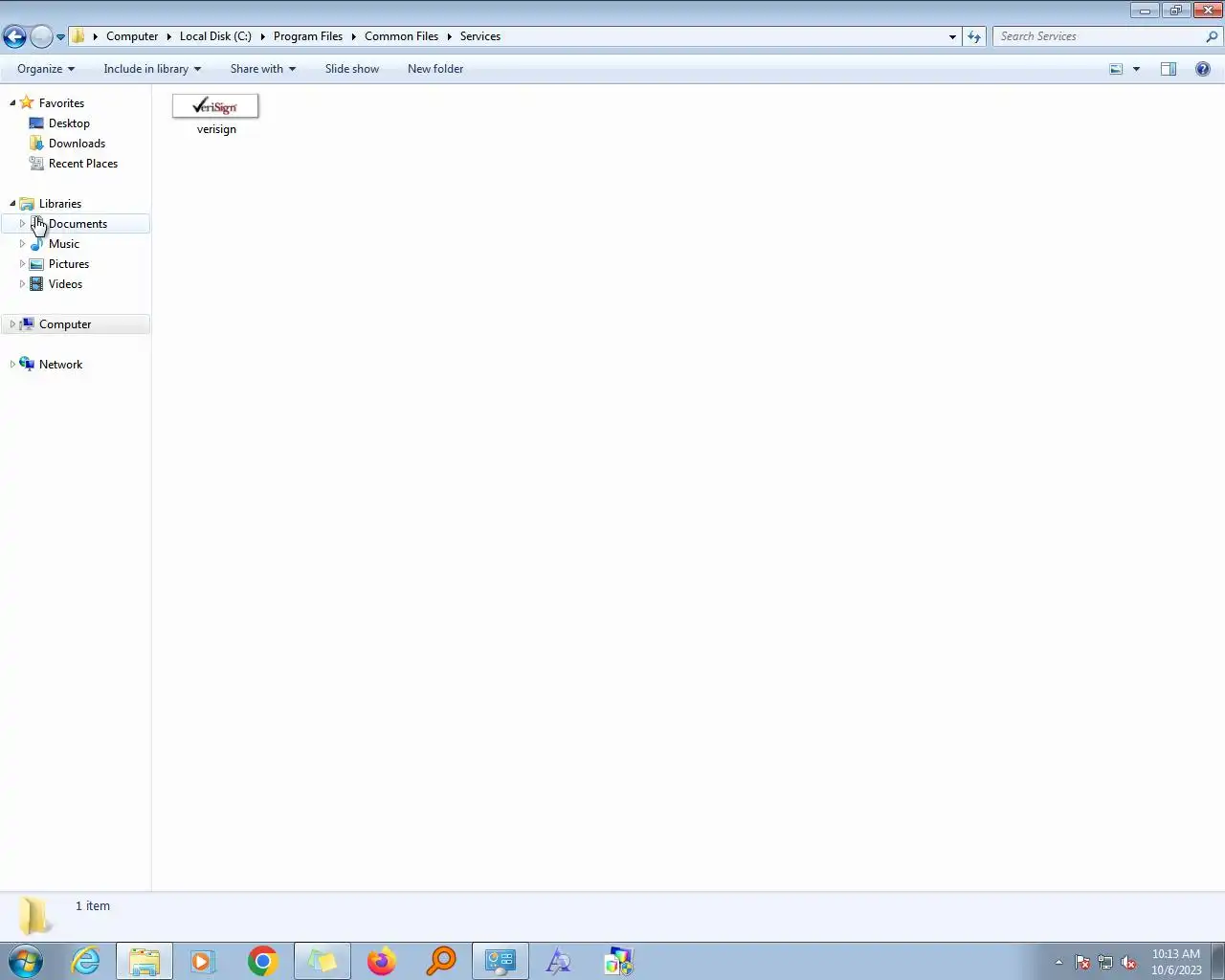Image resolution: width=1225 pixels, height=980 pixels.
Task: Open the colorful shield taskbar icon
Action: [x=618, y=961]
